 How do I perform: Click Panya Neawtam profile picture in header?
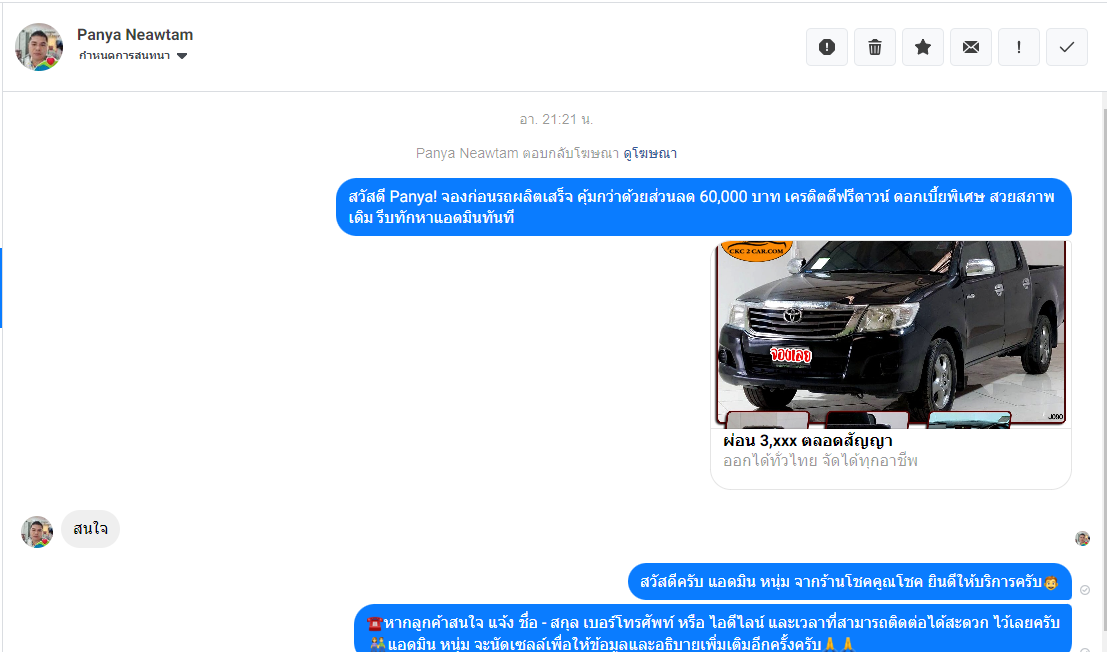click(39, 47)
